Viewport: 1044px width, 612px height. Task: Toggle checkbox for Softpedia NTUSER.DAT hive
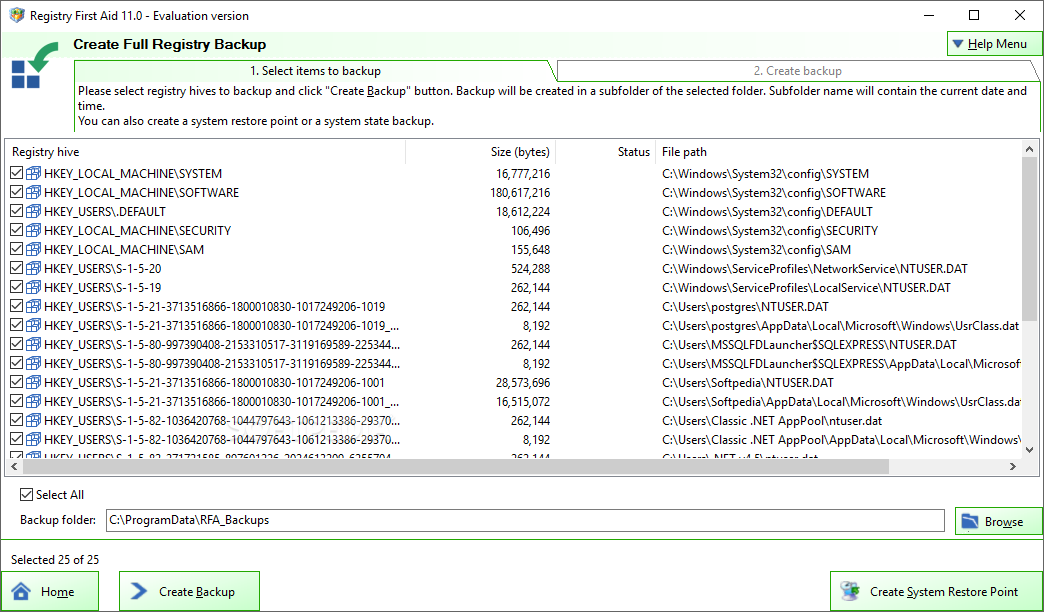click(17, 382)
